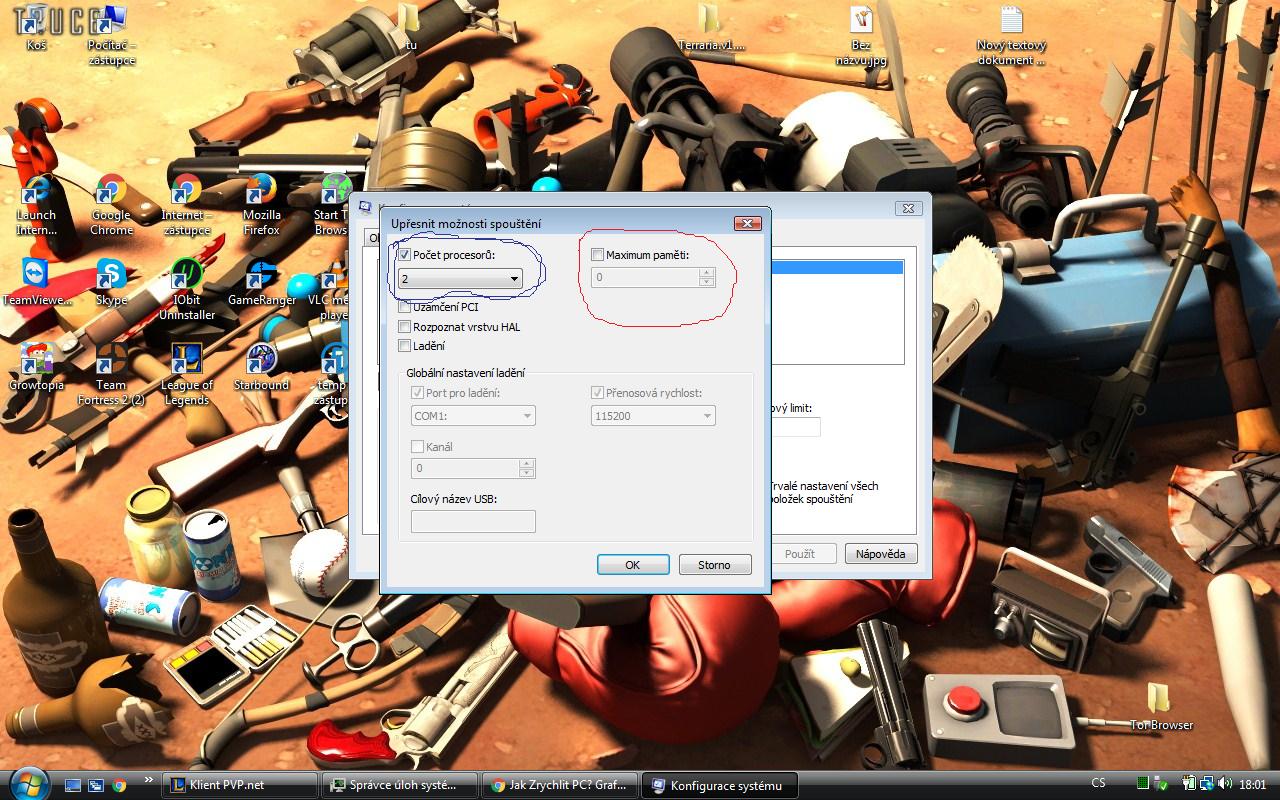The image size is (1280, 800).
Task: Click the CS language indicator in taskbar
Action: point(1099,784)
